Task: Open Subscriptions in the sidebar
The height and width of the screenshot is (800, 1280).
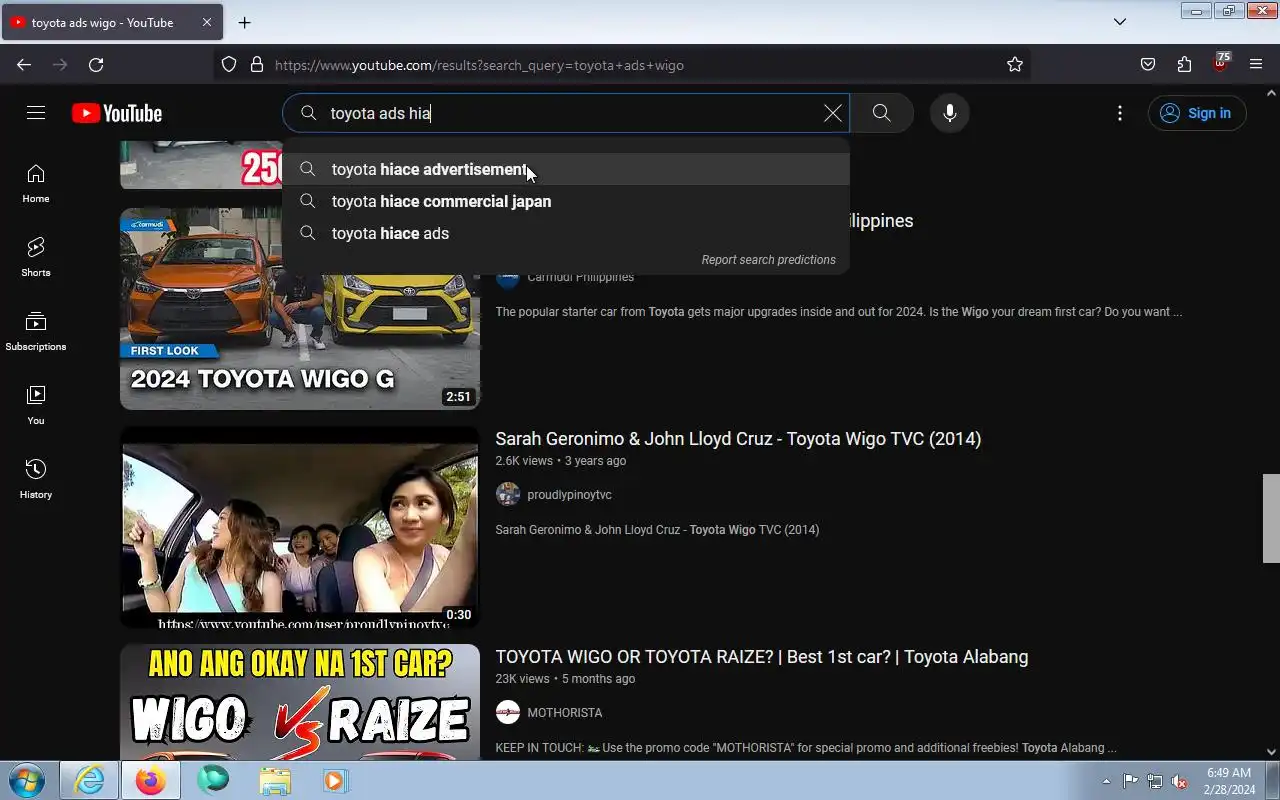Action: 36,332
